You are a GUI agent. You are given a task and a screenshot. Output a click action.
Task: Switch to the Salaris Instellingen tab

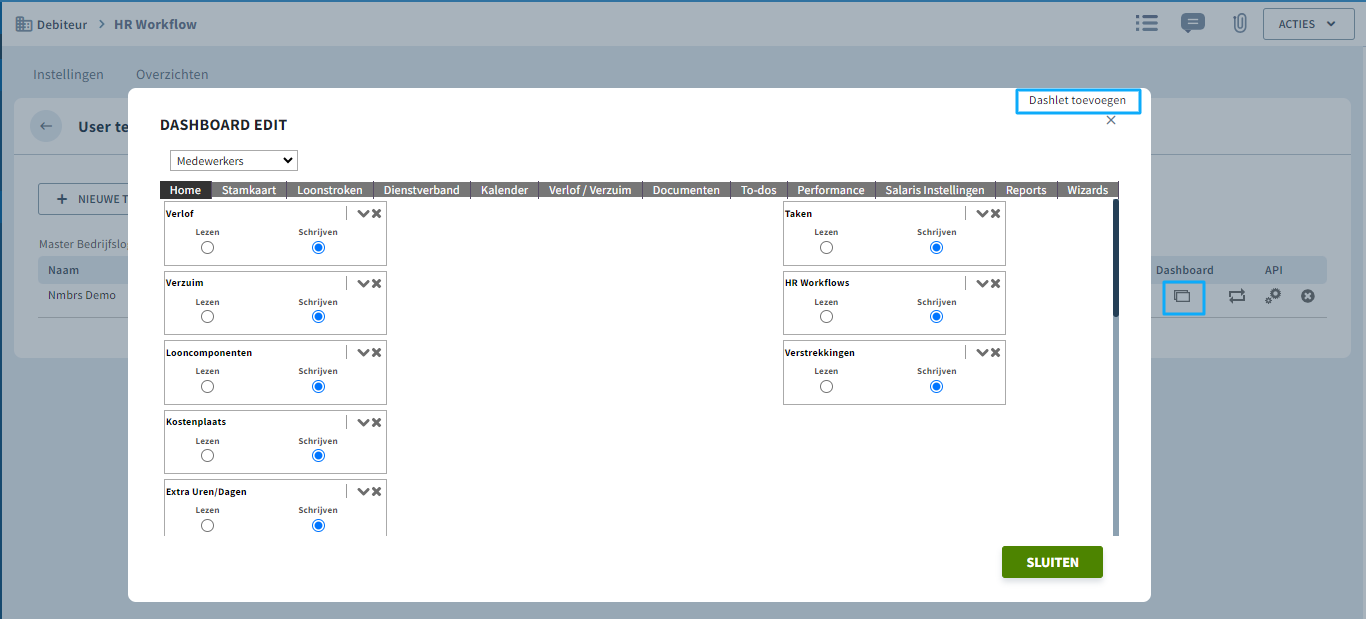click(x=935, y=190)
